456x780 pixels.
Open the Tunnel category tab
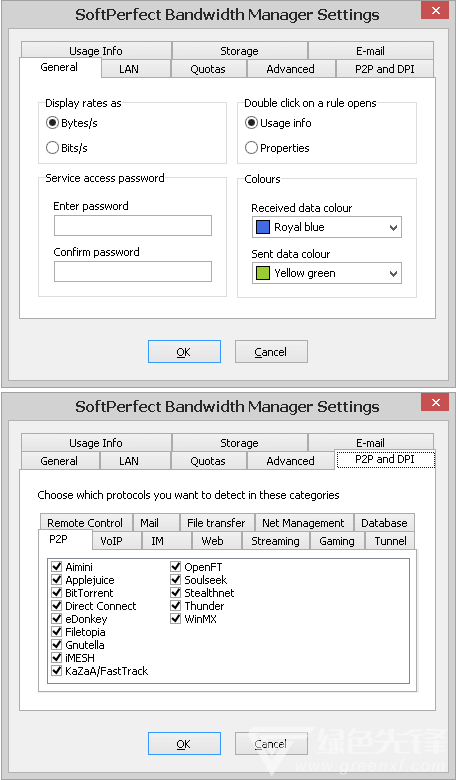pyautogui.click(x=390, y=541)
